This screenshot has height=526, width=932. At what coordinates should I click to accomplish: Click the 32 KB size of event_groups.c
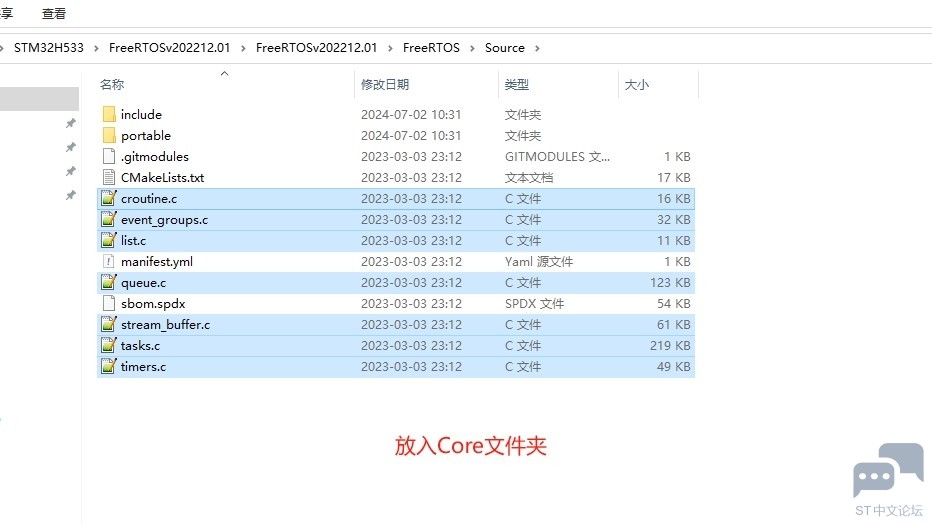click(673, 219)
